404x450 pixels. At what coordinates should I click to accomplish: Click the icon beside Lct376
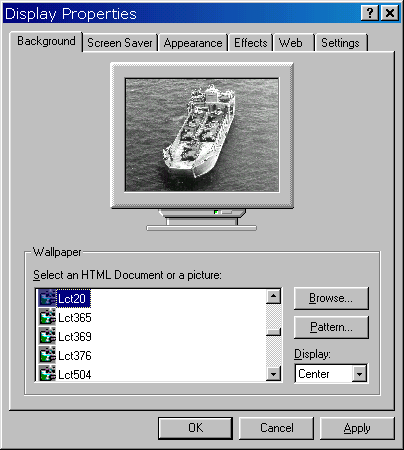[47, 355]
